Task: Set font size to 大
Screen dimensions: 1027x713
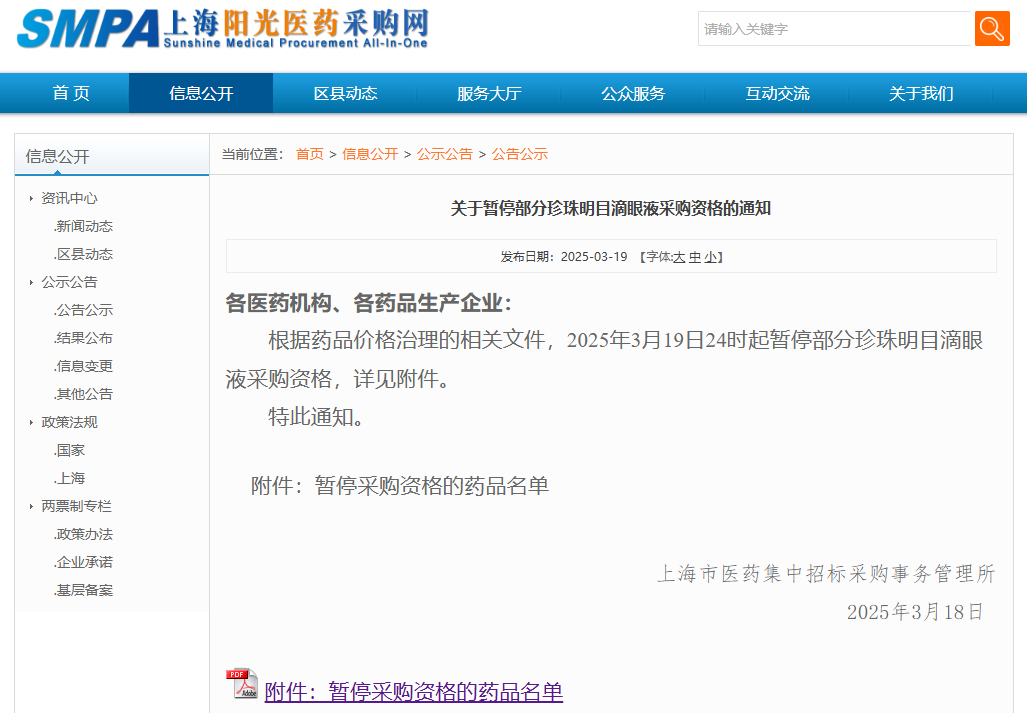Action: point(679,257)
